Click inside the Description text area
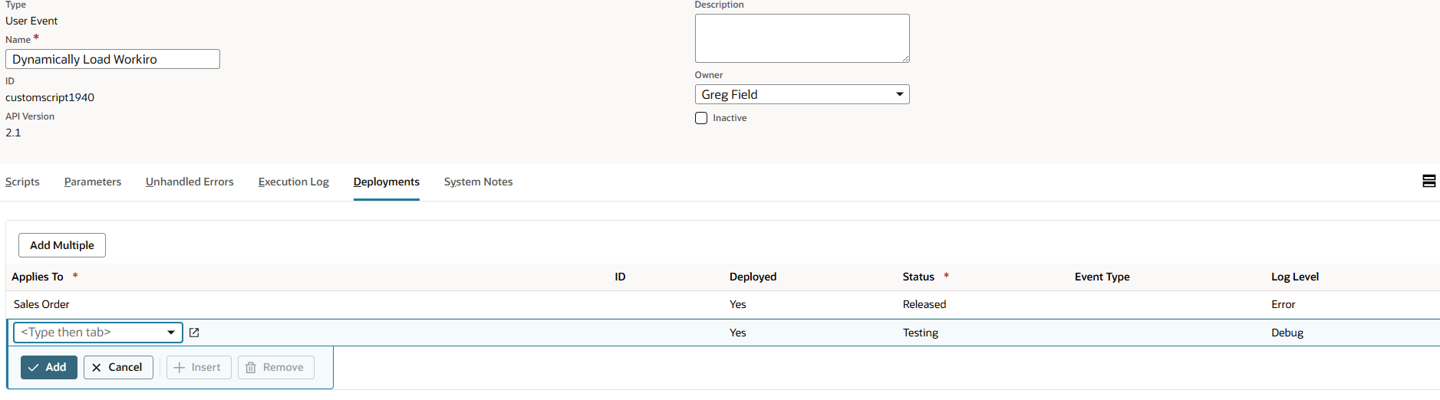The image size is (1440, 400). (801, 38)
